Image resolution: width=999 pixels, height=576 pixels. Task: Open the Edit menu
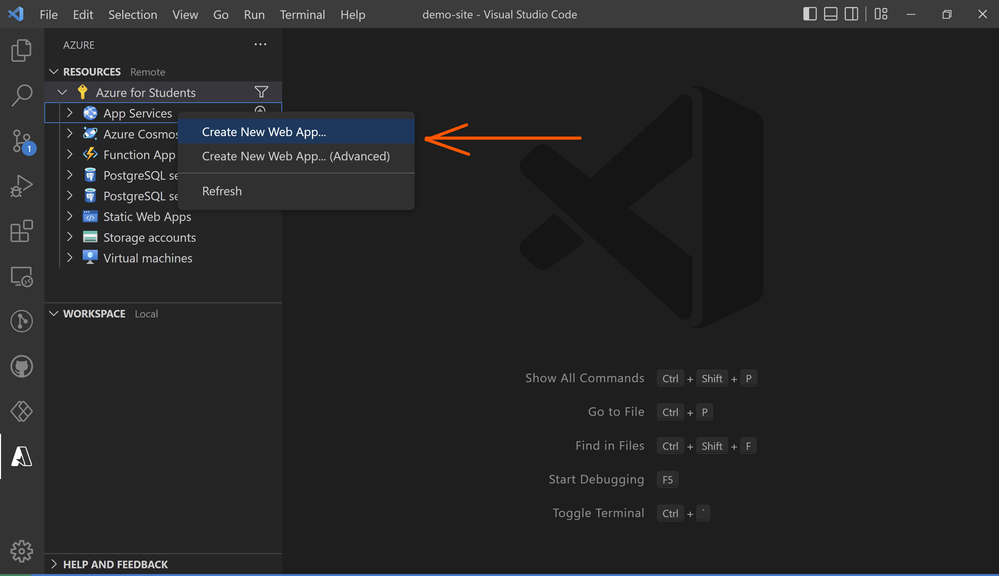[x=83, y=14]
